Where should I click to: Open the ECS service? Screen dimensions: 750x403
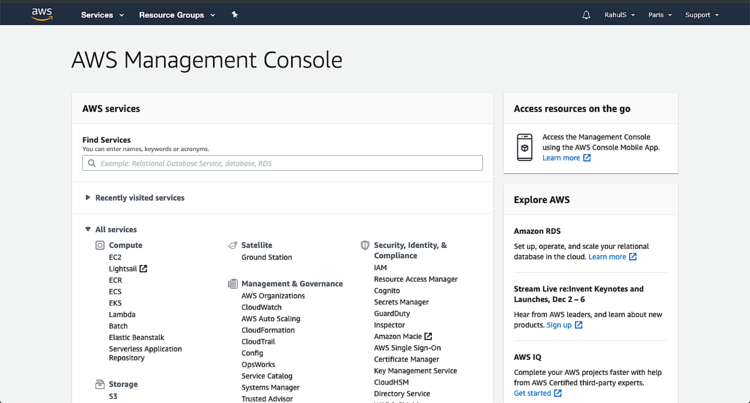point(115,292)
